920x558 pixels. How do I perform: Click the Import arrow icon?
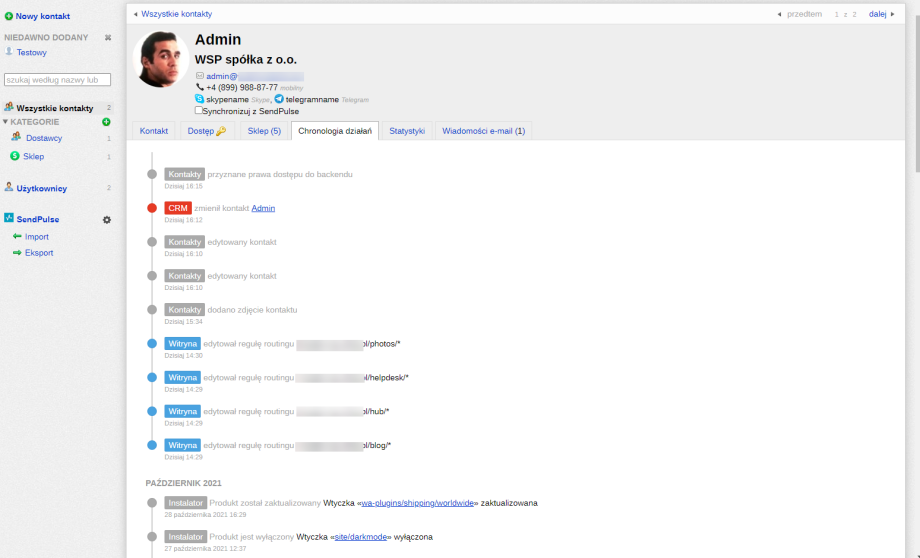coord(17,237)
